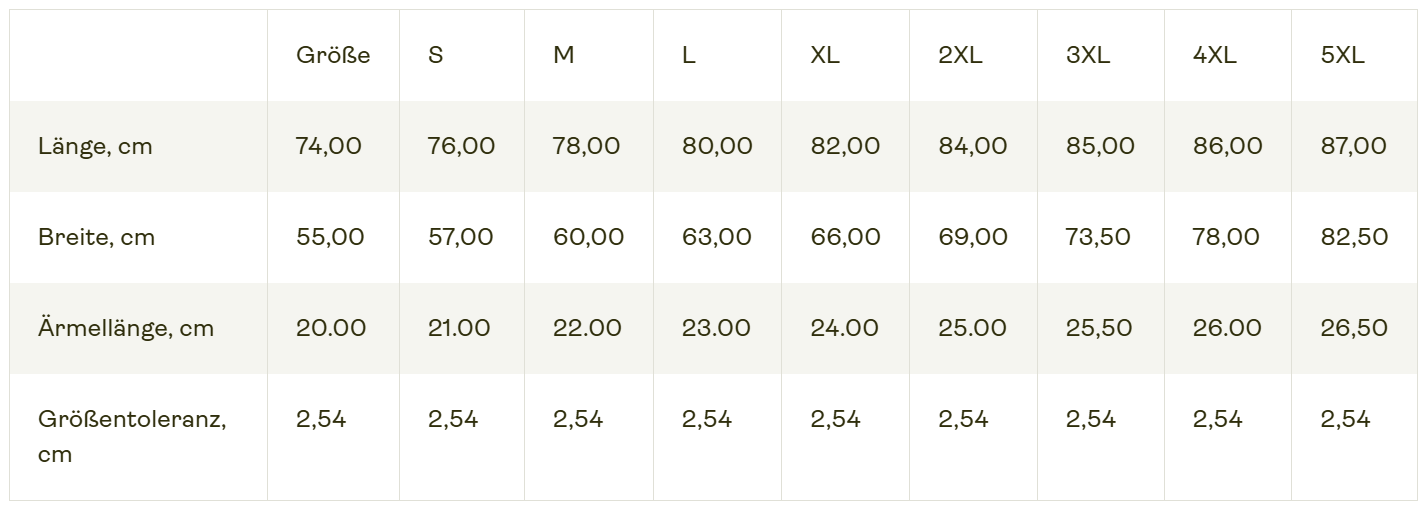Click the 63,00 width value
This screenshot has width=1426, height=507.
[x=716, y=237]
